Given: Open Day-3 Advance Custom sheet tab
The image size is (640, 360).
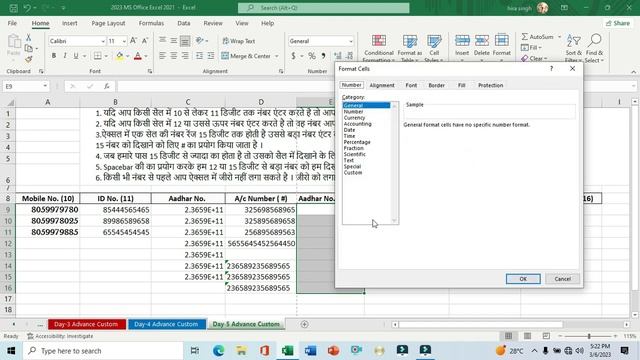Looking at the screenshot, I should [86, 324].
